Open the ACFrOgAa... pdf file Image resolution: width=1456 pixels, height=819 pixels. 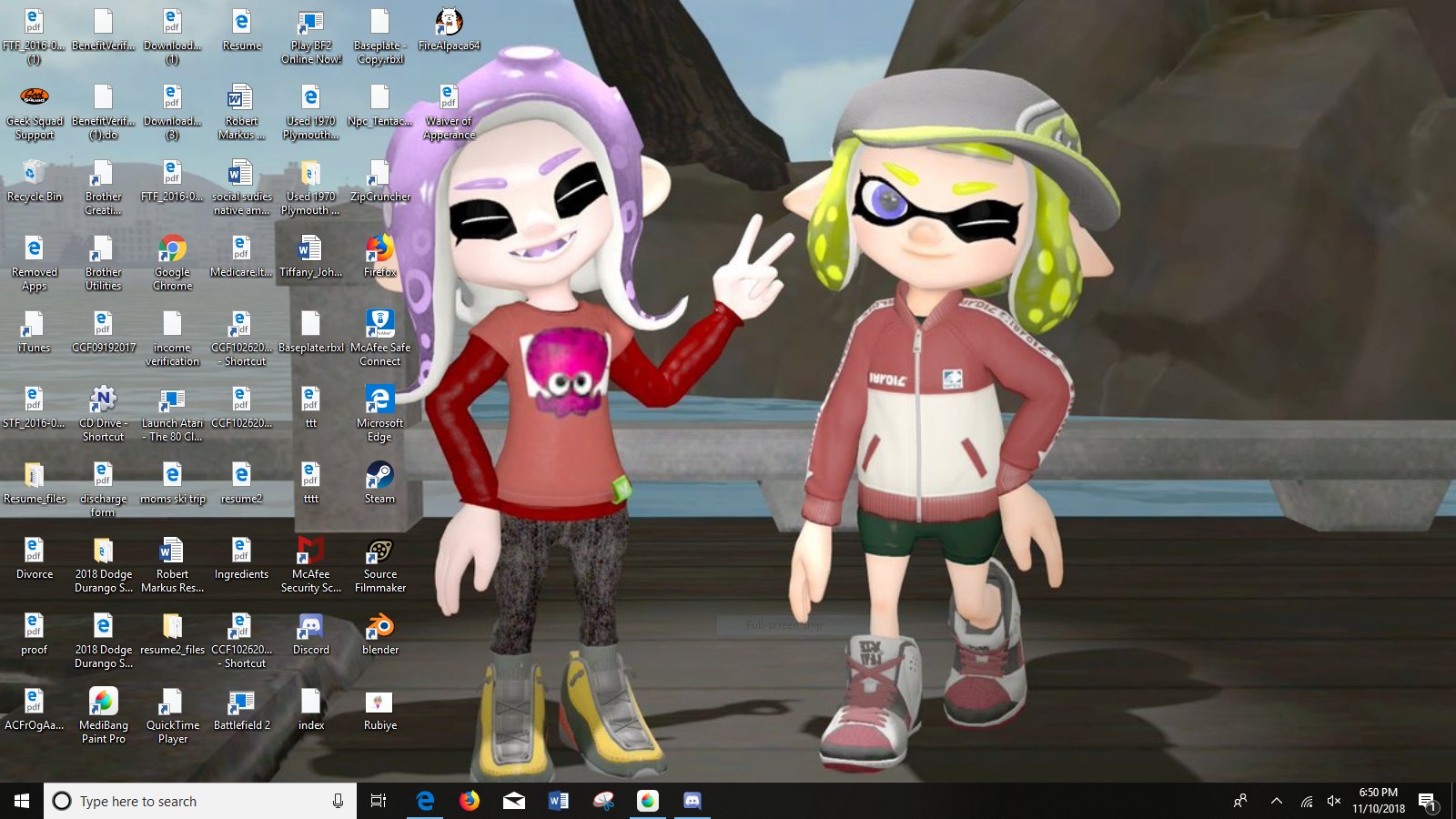(x=35, y=709)
